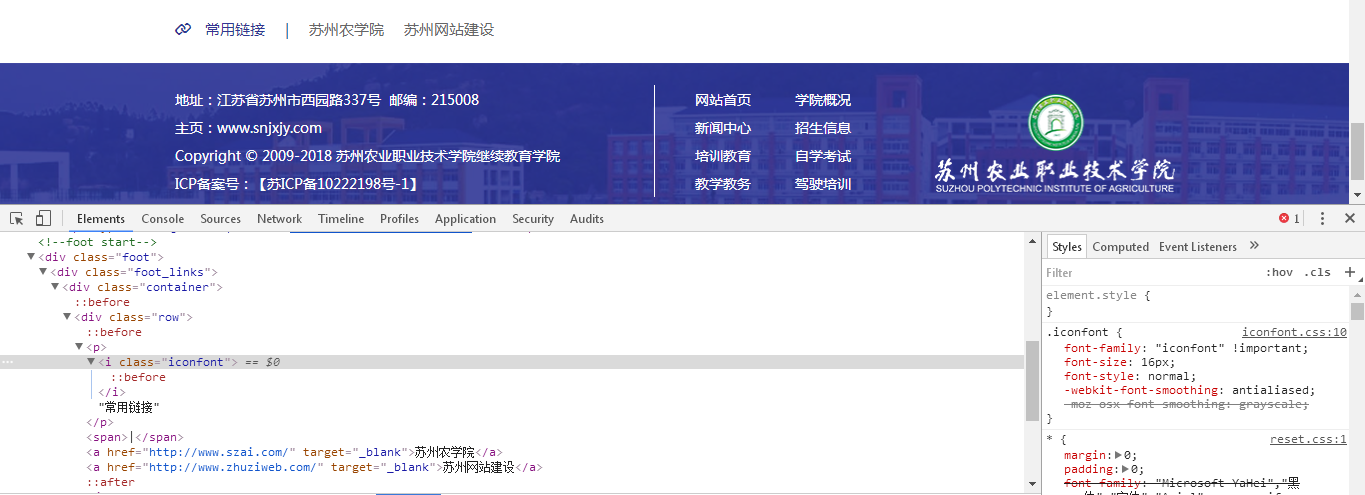Click the chain link icon beside 常用链接
Viewport: 1365px width, 495px height.
point(183,30)
